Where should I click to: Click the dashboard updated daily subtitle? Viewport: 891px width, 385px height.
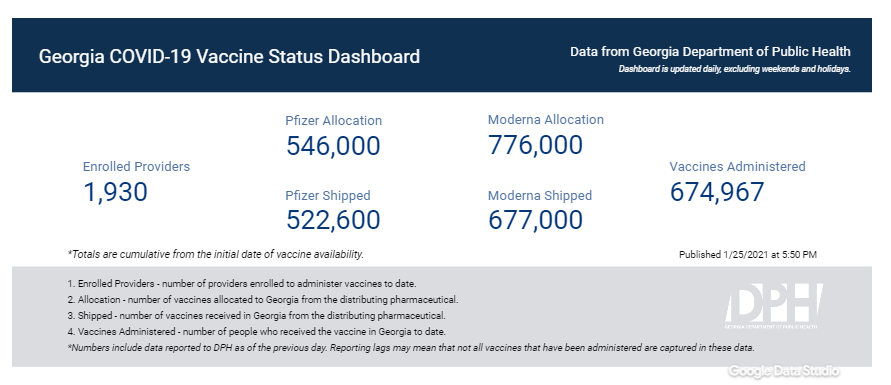point(735,70)
